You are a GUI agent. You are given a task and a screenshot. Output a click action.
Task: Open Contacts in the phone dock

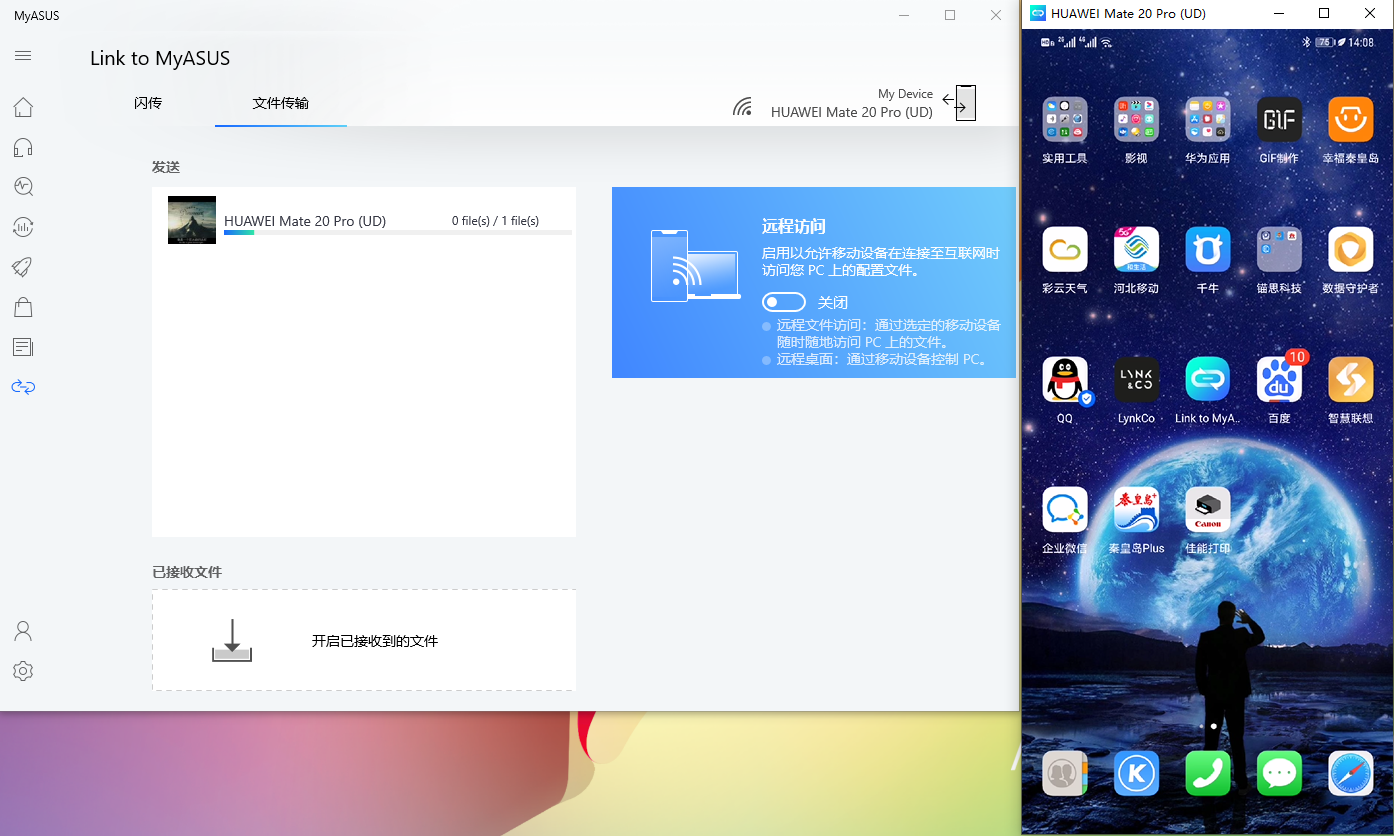pyautogui.click(x=1065, y=773)
